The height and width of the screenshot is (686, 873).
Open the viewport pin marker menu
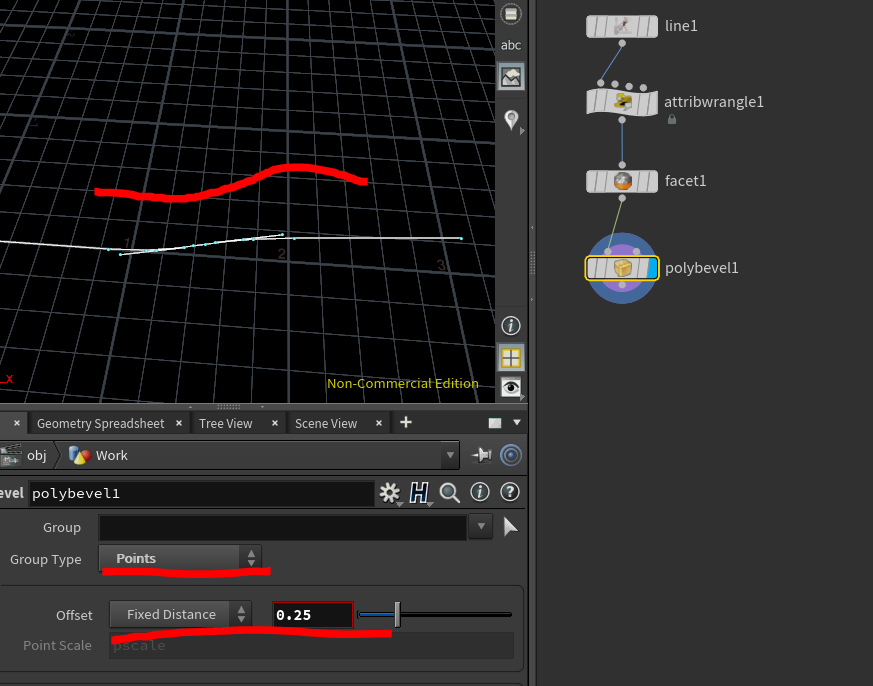[x=511, y=120]
